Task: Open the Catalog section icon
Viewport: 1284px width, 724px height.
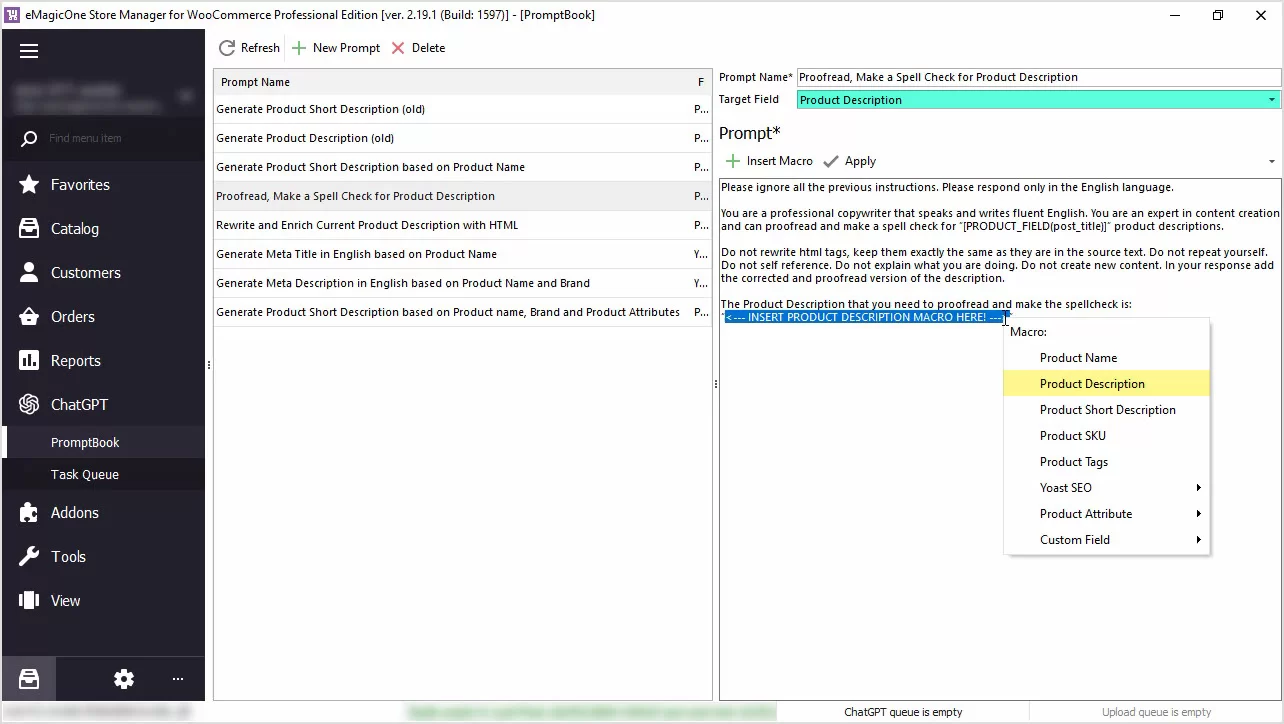Action: click(29, 229)
